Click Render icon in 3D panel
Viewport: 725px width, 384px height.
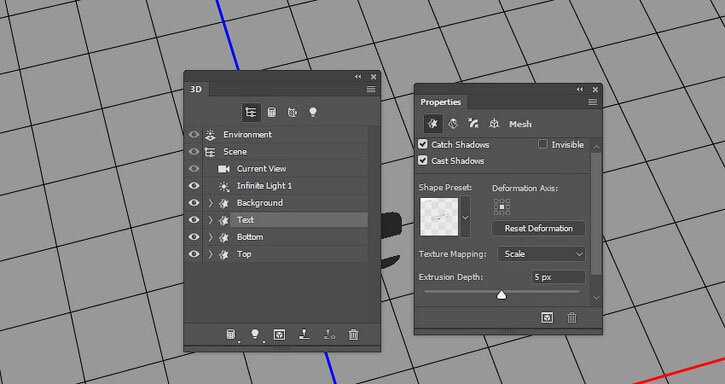(x=279, y=334)
